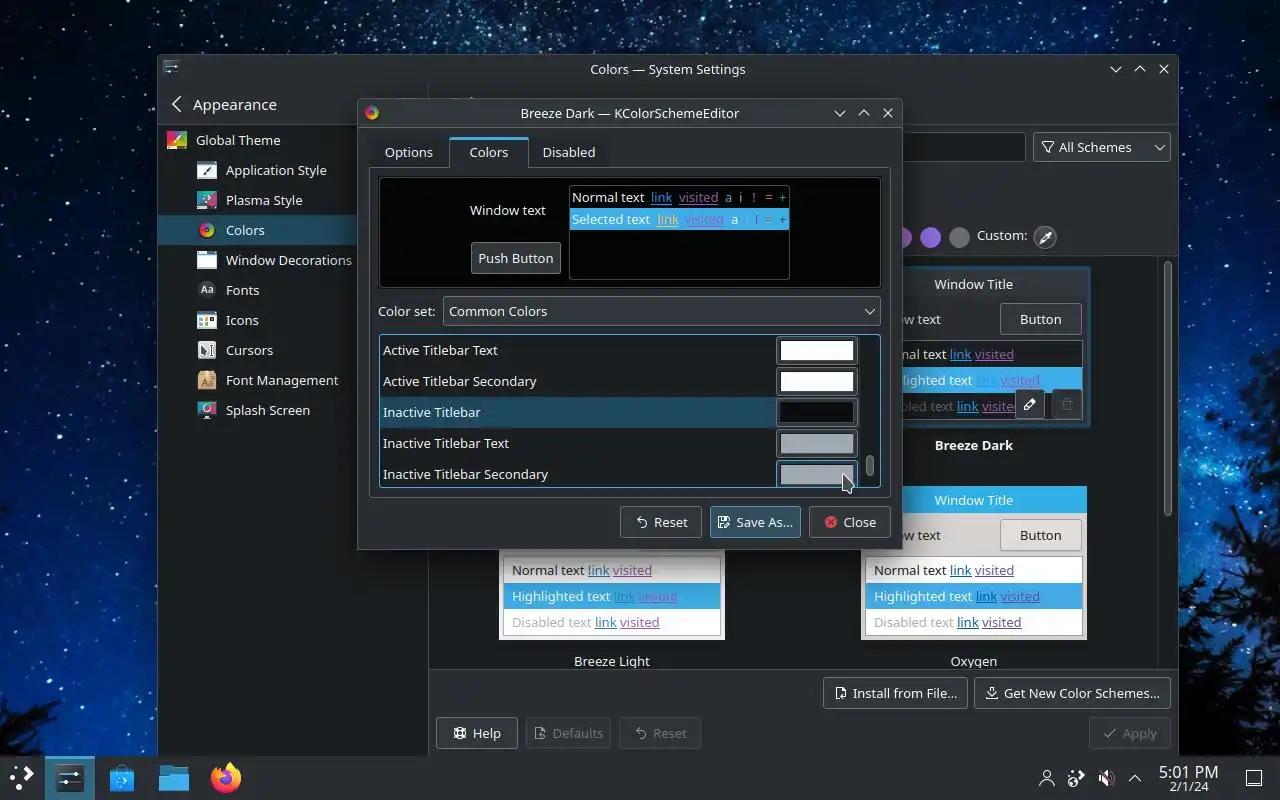Open Plasma Style settings
Image resolution: width=1280 pixels, height=800 pixels.
click(256, 200)
